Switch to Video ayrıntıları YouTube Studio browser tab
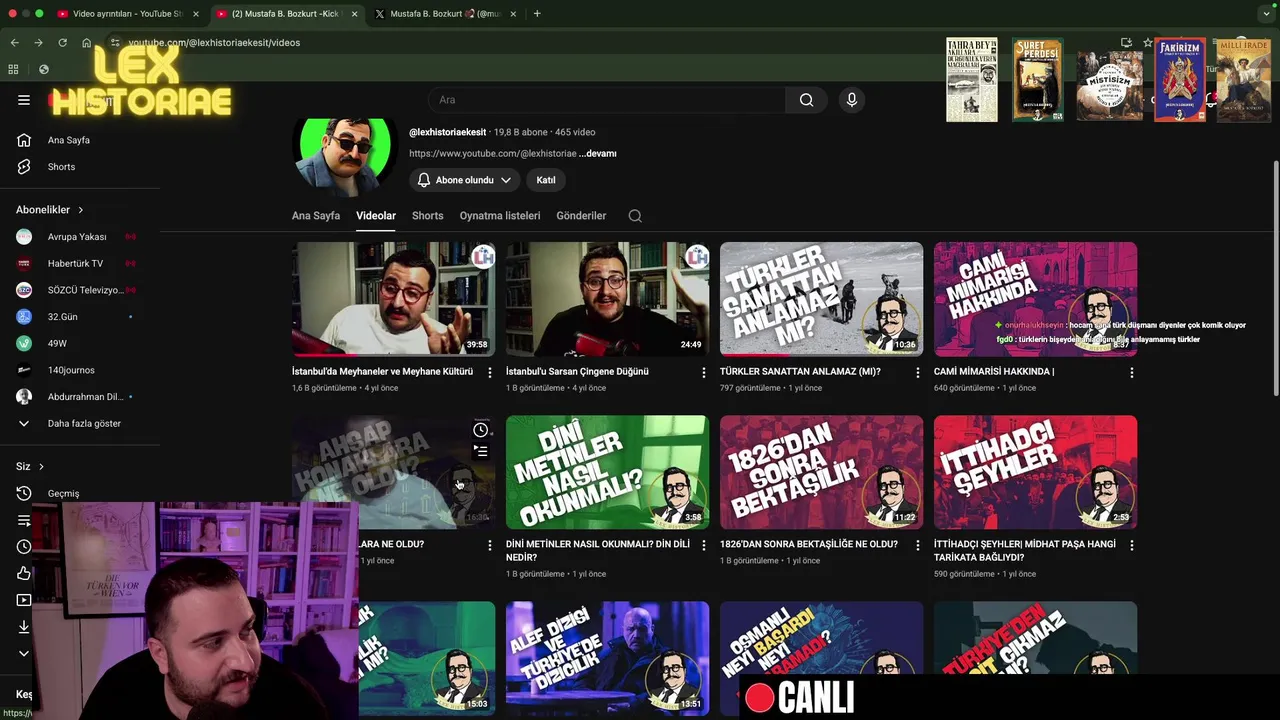1280x720 pixels. pyautogui.click(x=127, y=14)
